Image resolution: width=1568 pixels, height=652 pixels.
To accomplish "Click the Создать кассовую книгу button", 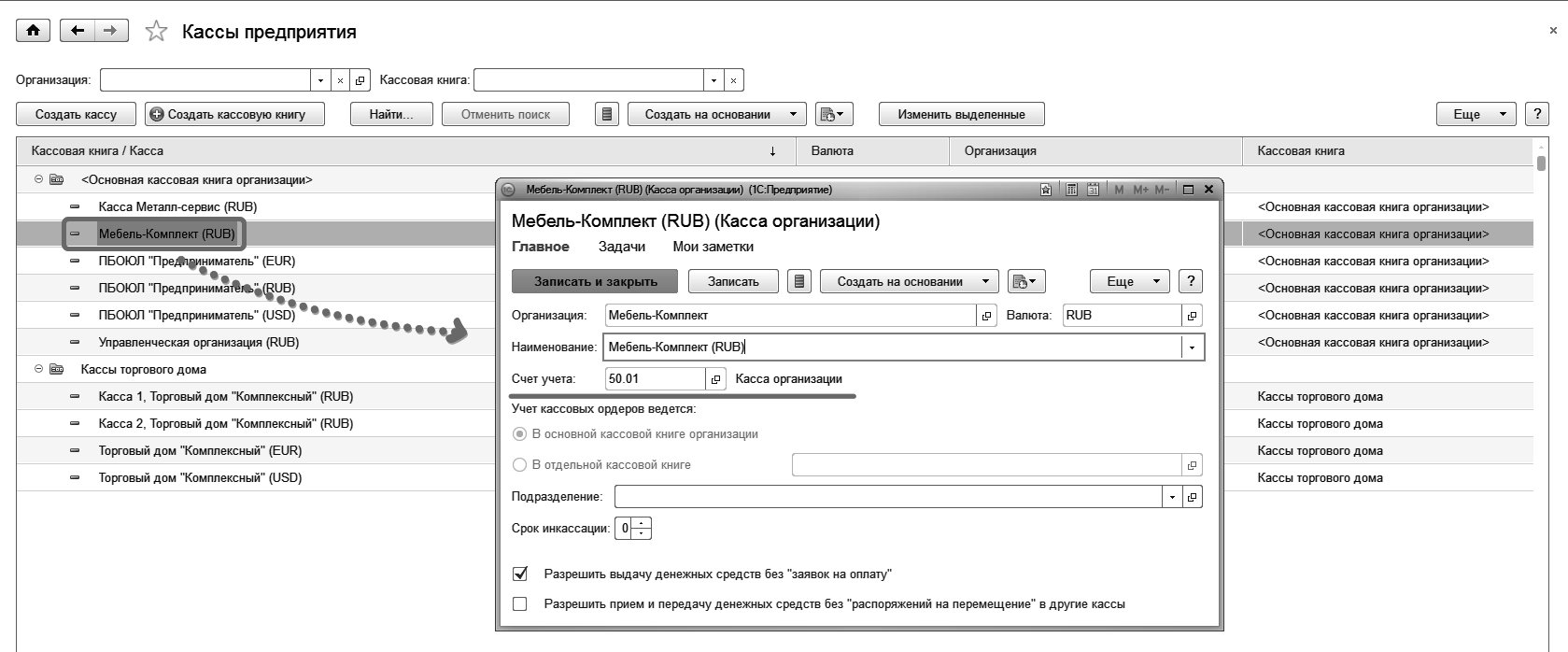I will [x=235, y=114].
